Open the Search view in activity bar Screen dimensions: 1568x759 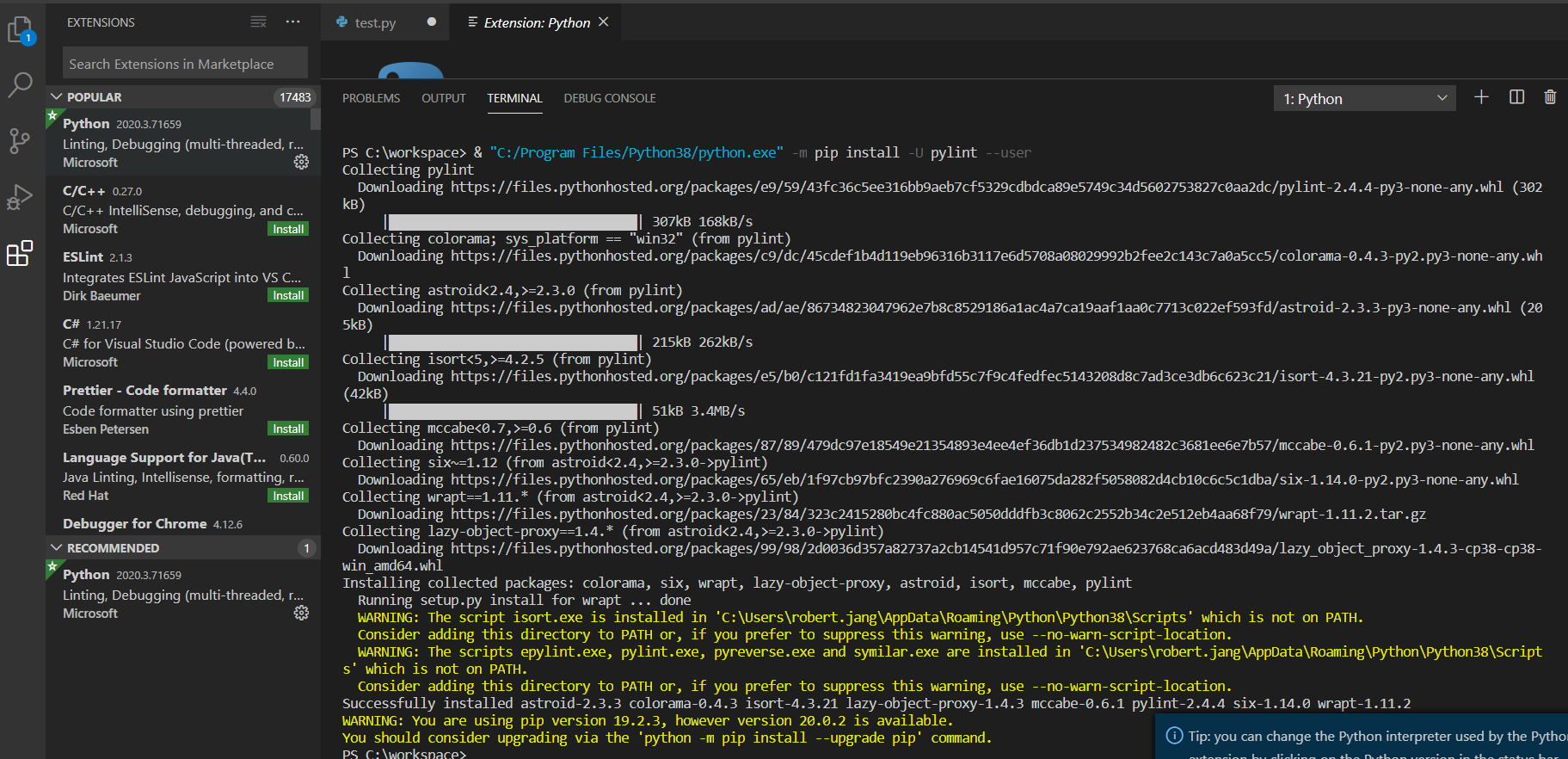click(x=20, y=85)
